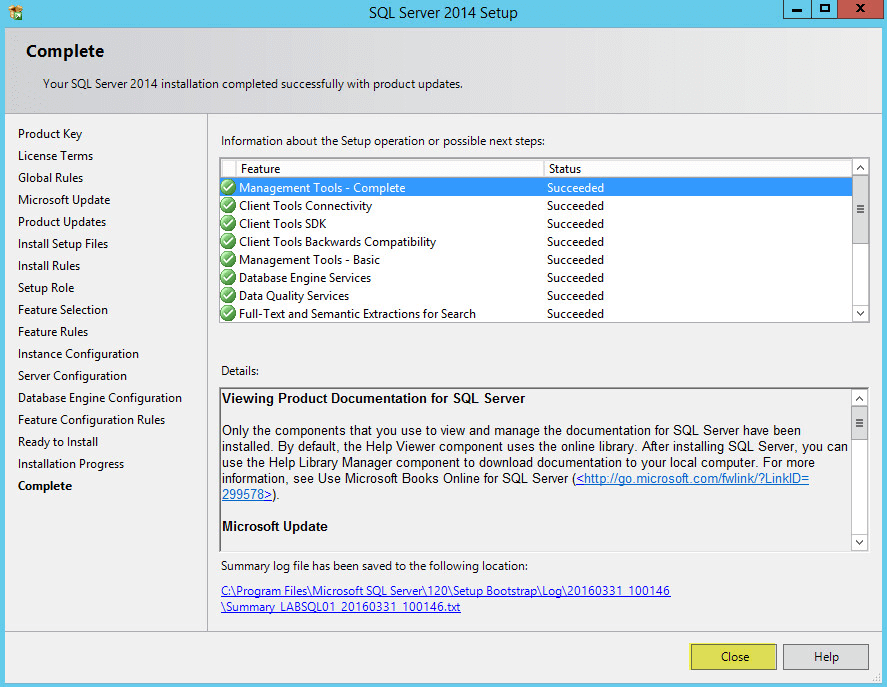
Task: Click green check icon for Client Tools Connectivity
Action: tap(228, 205)
